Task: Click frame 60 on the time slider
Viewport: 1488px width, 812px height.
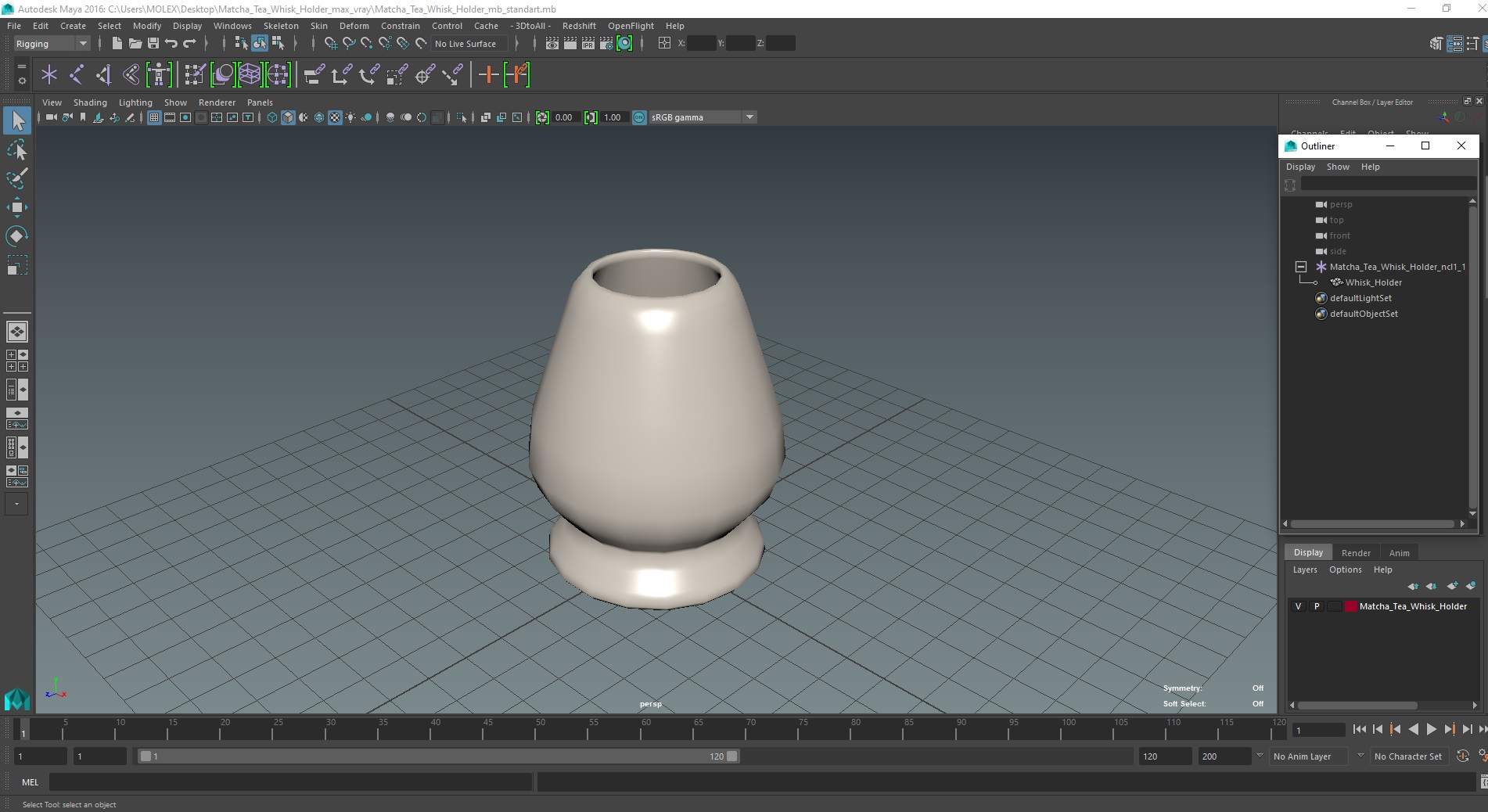Action: [645, 729]
